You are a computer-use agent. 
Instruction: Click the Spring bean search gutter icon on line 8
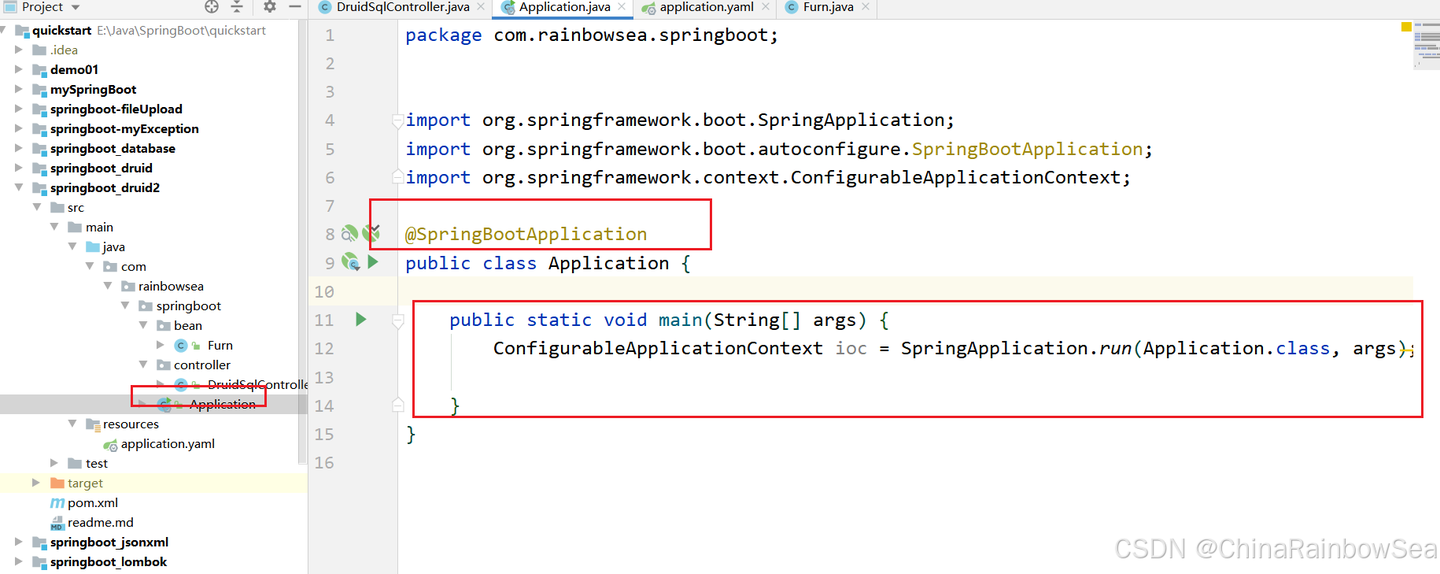click(349, 234)
